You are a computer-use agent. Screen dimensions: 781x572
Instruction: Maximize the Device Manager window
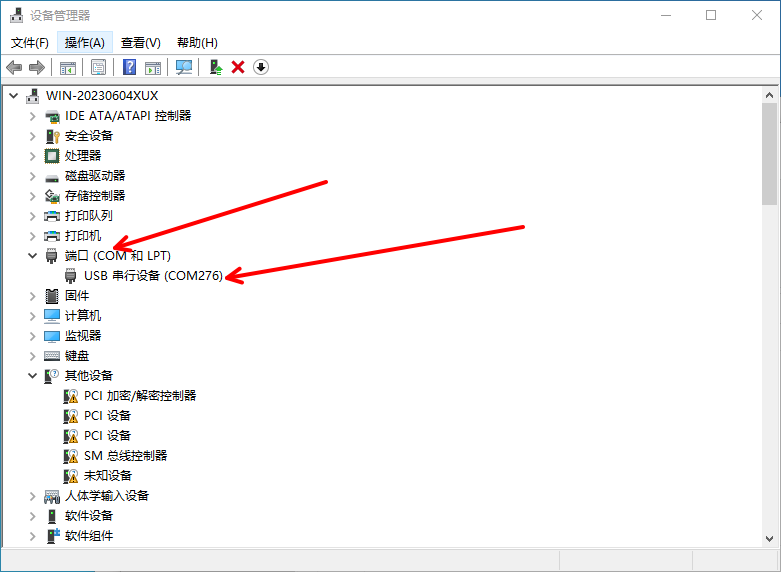tap(711, 15)
